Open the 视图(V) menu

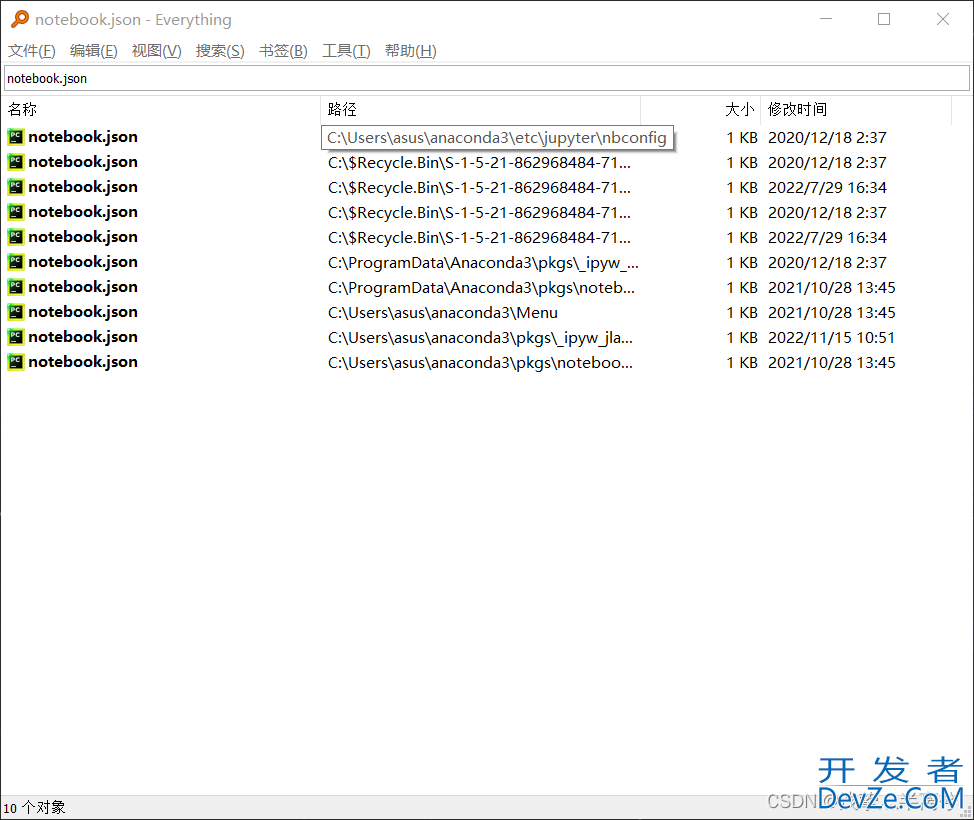pyautogui.click(x=157, y=51)
